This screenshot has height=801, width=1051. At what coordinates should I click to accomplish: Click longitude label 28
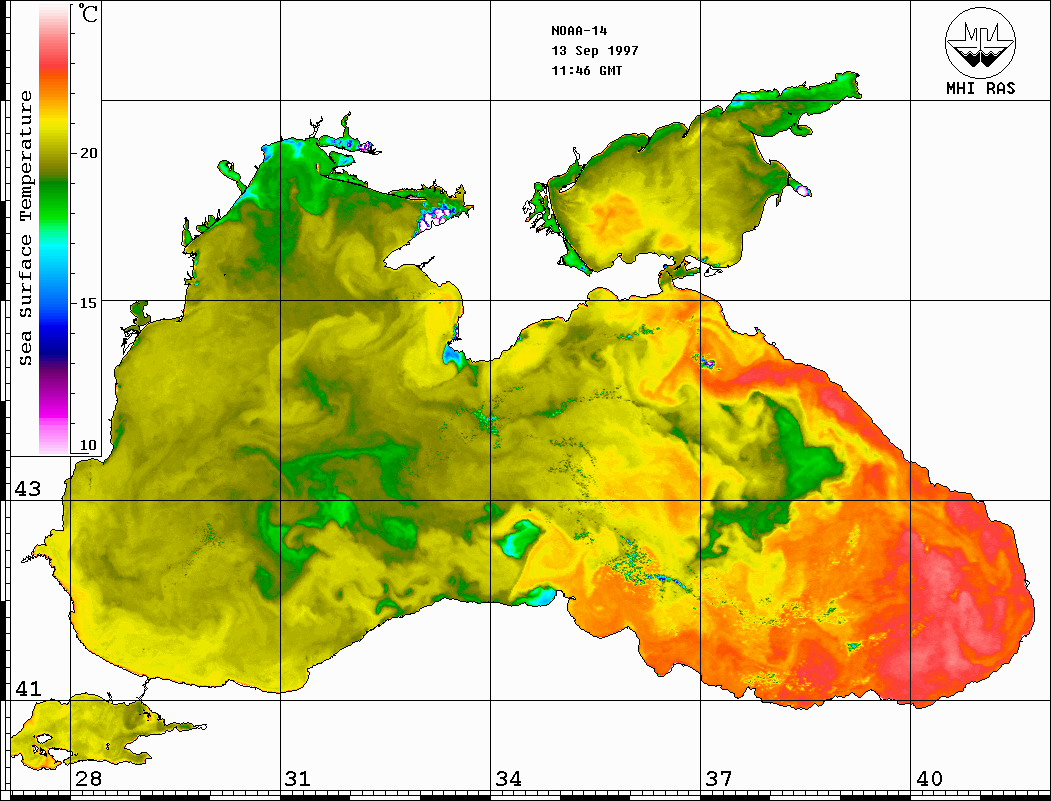click(88, 778)
